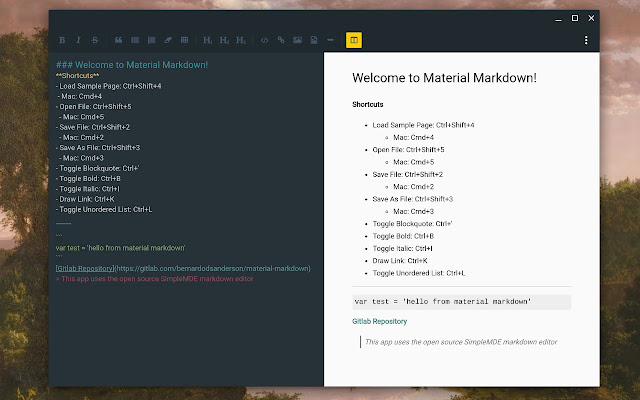Toggle italic formatting in the toolbar
640x400 pixels.
tap(78, 40)
